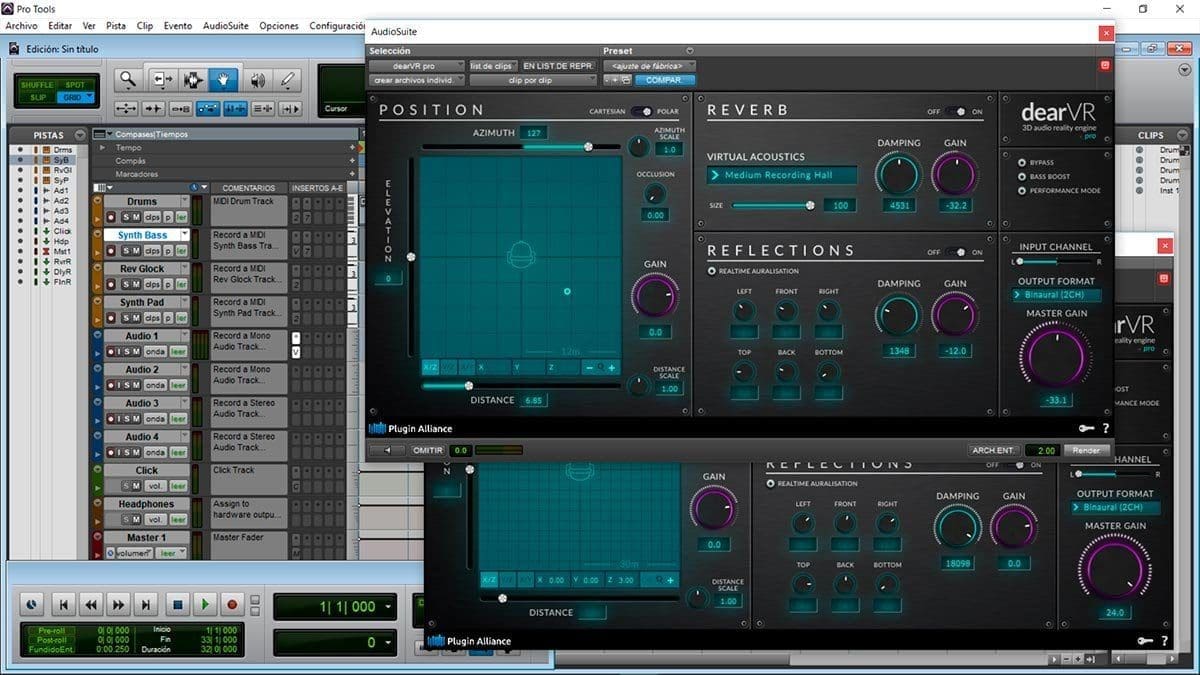Screen dimensions: 1200x675
Task: Click the ARCH.ENT. button
Action: (992, 451)
